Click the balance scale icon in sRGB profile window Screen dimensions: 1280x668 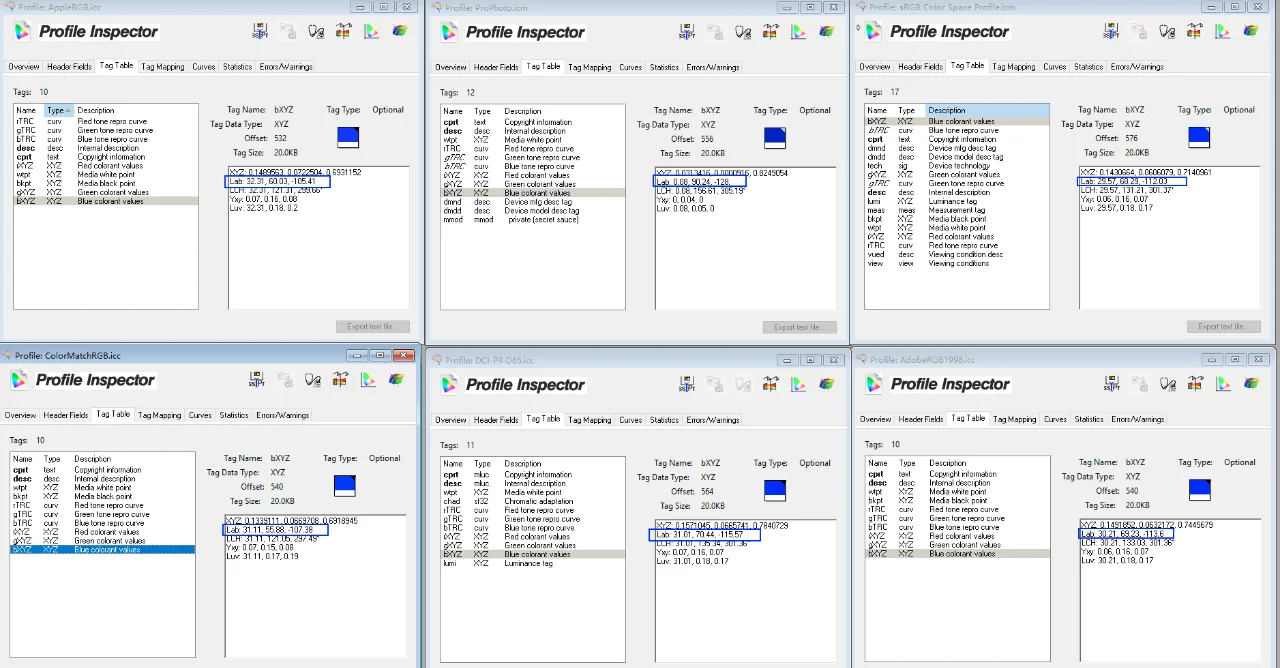(x=1194, y=31)
